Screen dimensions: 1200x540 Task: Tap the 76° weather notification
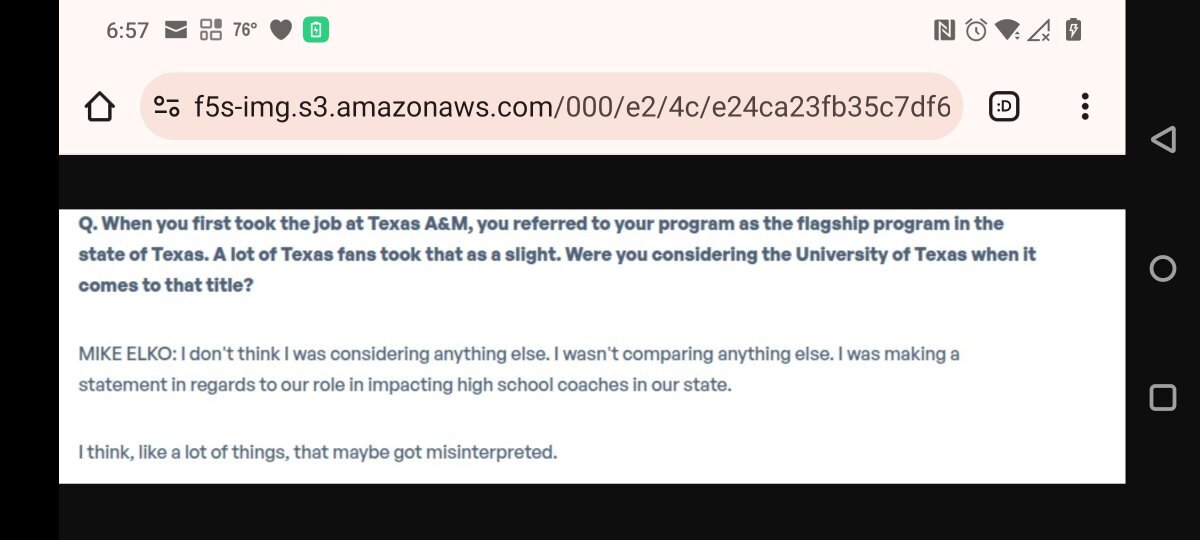245,30
